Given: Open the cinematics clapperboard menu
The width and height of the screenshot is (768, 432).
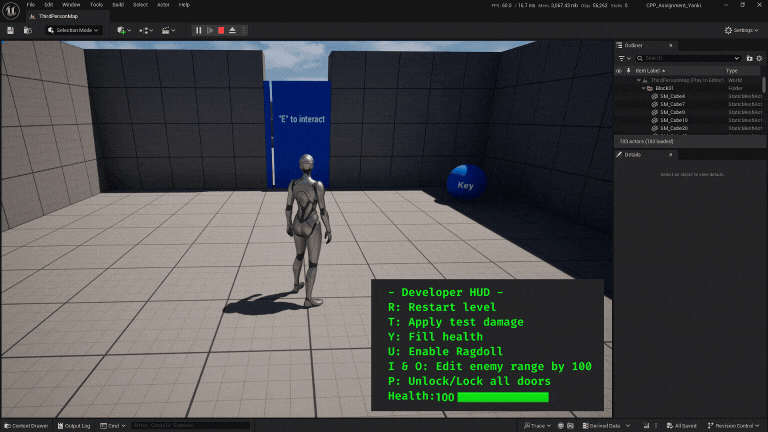Looking at the screenshot, I should [168, 30].
